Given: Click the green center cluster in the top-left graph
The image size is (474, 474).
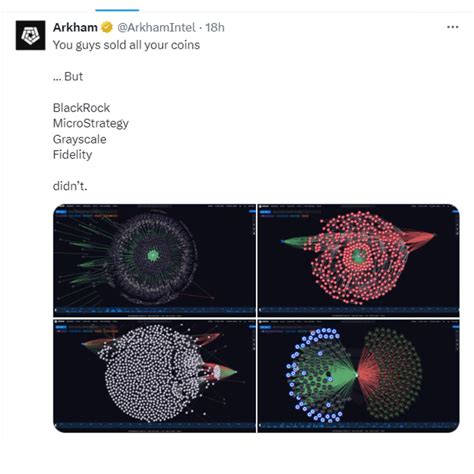Looking at the screenshot, I should 153,256.
